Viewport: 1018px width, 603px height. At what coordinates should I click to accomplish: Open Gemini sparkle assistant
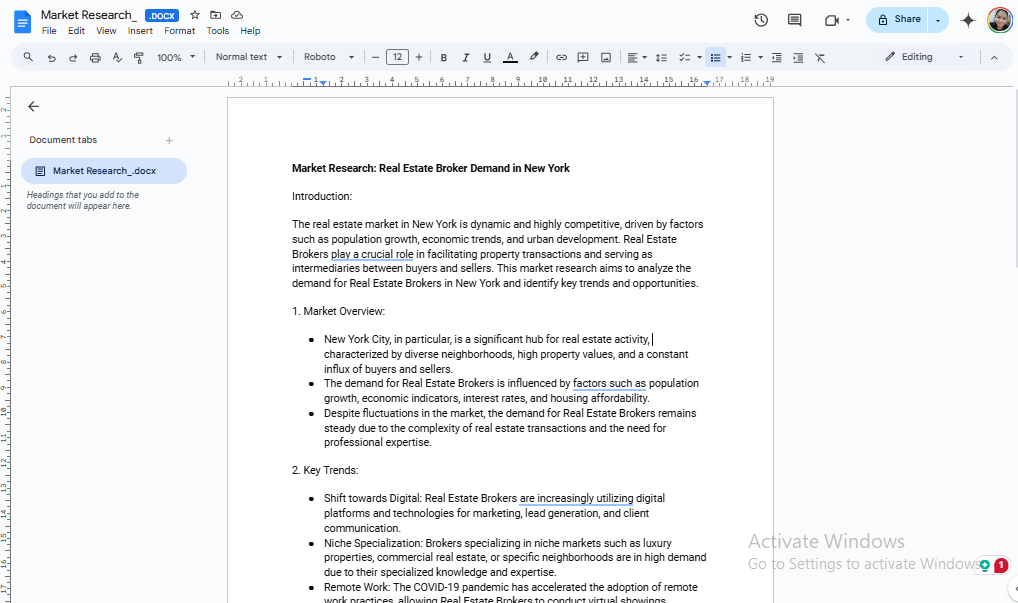[x=968, y=20]
